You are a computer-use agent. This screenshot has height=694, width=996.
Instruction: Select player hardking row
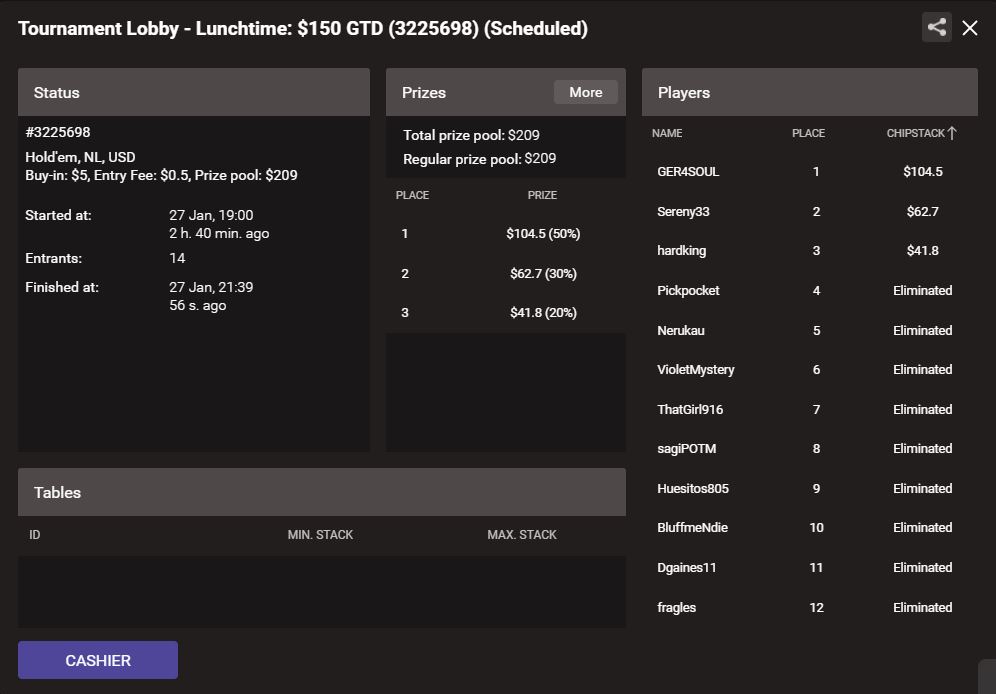810,251
